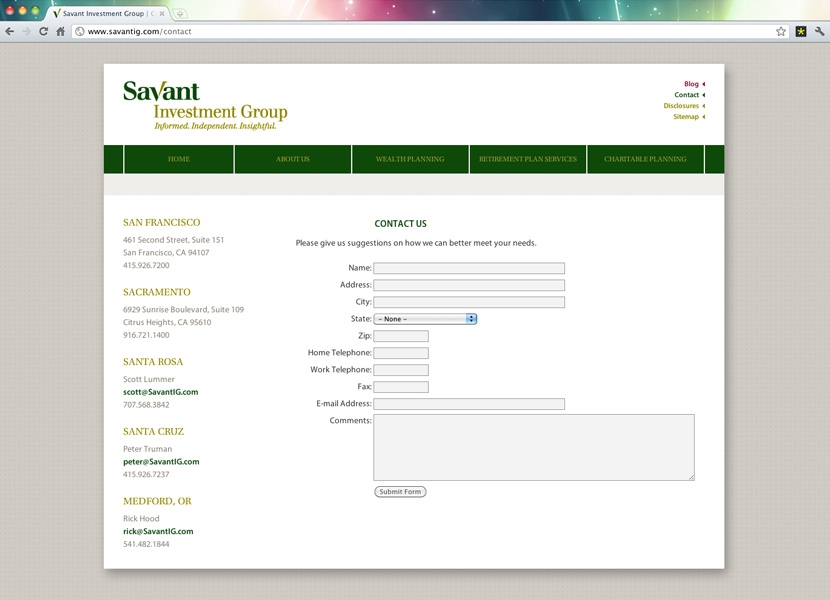Click the name Rick Hood
The height and width of the screenshot is (600, 830).
(141, 519)
